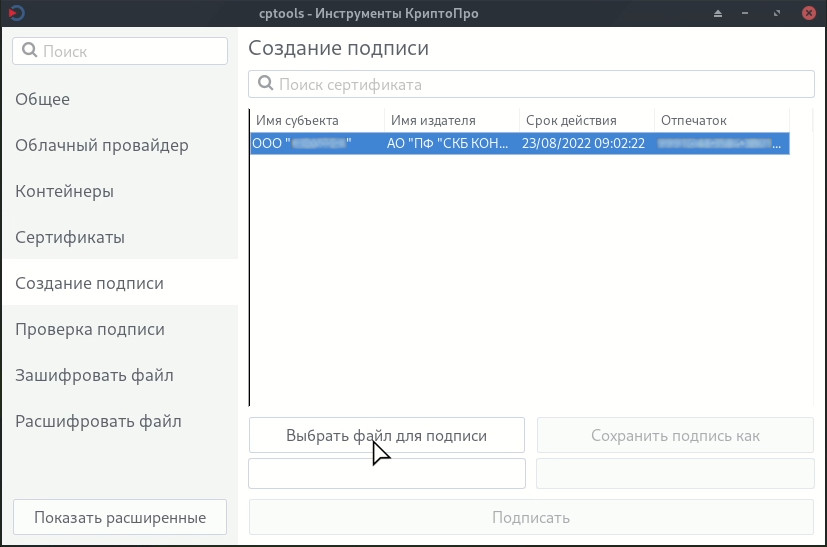Sort by Срок действия column header
This screenshot has width=827, height=547.
(x=587, y=120)
